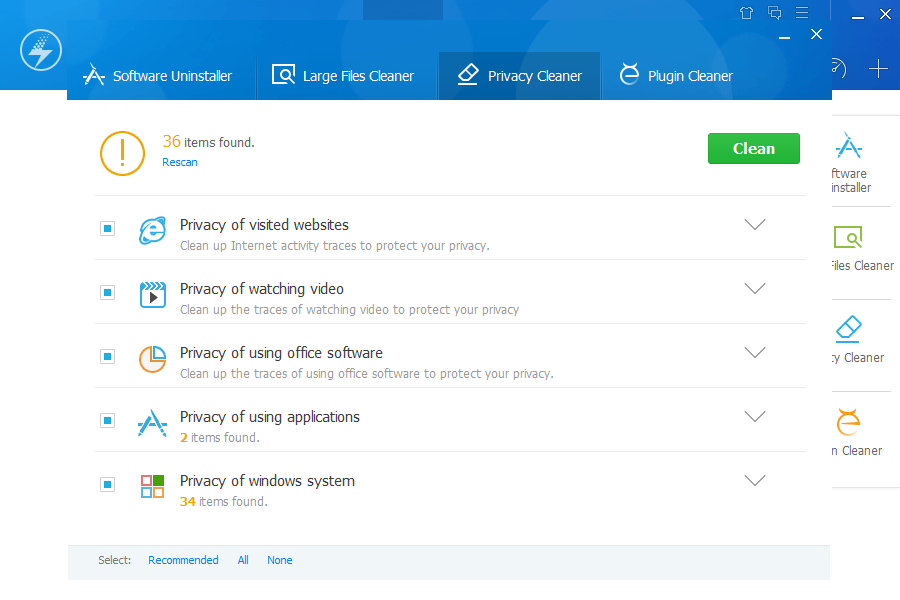The height and width of the screenshot is (600, 900).
Task: Click the green Clean button
Action: (754, 149)
